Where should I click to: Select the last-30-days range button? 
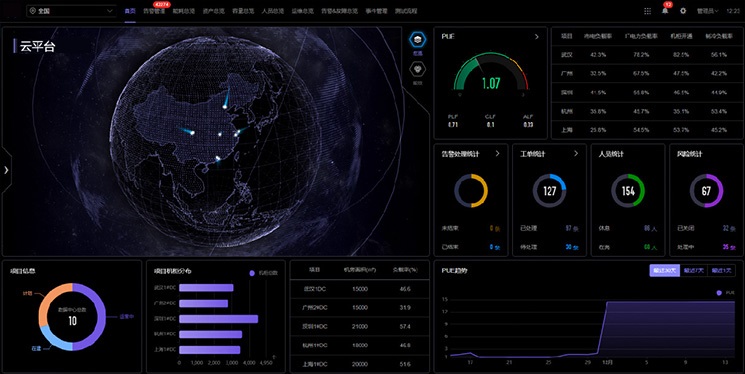point(664,270)
